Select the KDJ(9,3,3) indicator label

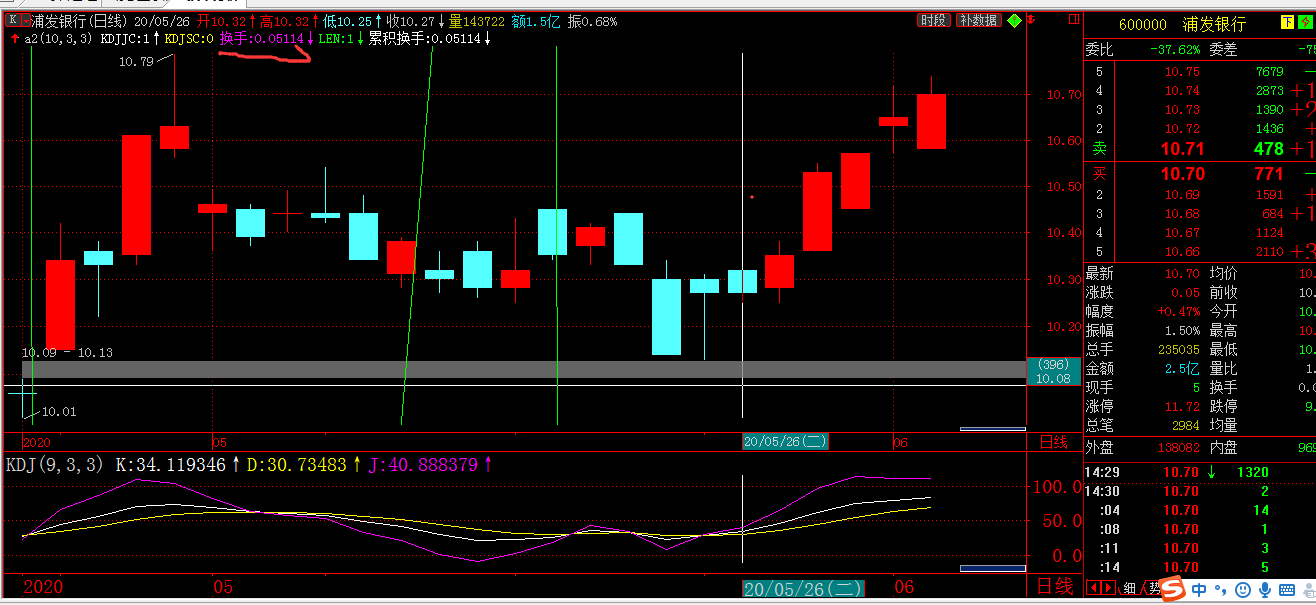[54, 465]
